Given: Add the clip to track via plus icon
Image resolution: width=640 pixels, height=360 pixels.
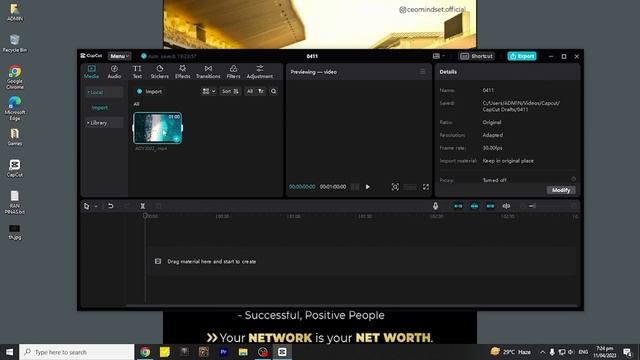Looking at the screenshot, I should click(176, 139).
